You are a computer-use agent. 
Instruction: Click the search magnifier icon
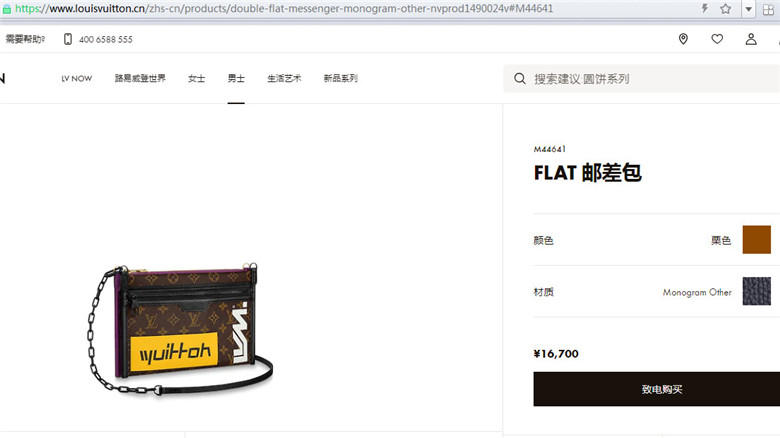(520, 79)
